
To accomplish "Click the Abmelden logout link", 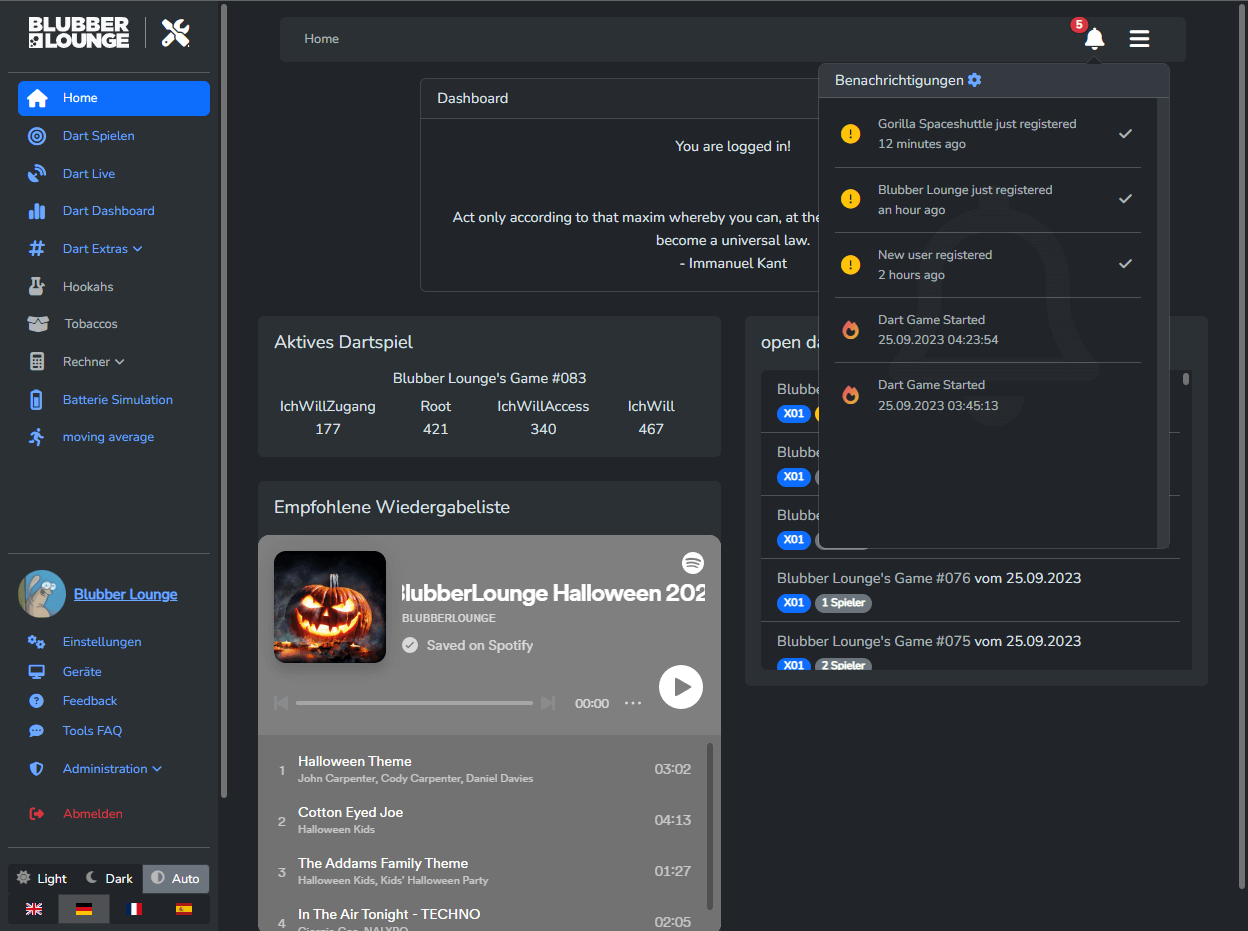I will click(x=92, y=814).
